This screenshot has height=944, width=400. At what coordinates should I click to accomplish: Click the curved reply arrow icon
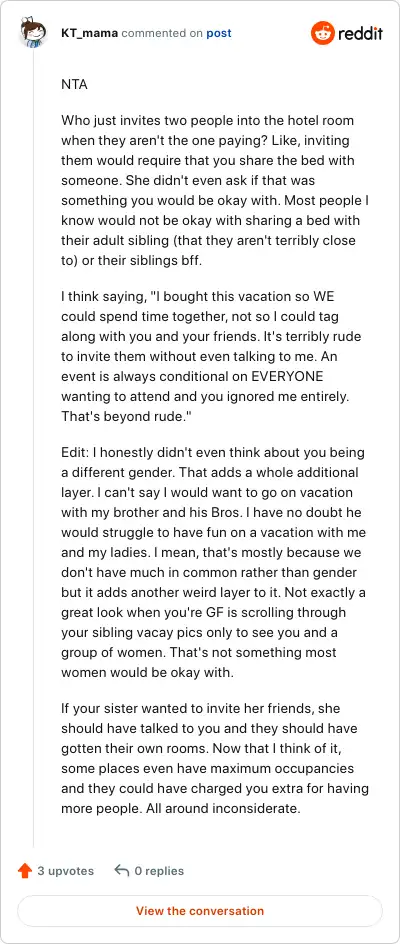point(122,871)
